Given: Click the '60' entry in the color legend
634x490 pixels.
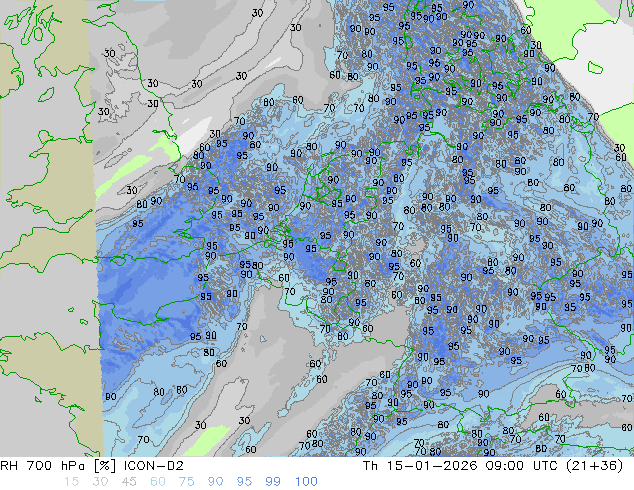Looking at the screenshot, I should tap(158, 482).
